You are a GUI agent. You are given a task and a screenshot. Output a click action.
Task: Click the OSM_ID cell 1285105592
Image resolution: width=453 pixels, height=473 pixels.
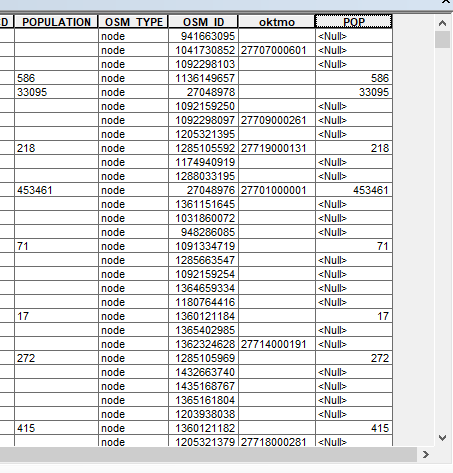click(x=203, y=148)
